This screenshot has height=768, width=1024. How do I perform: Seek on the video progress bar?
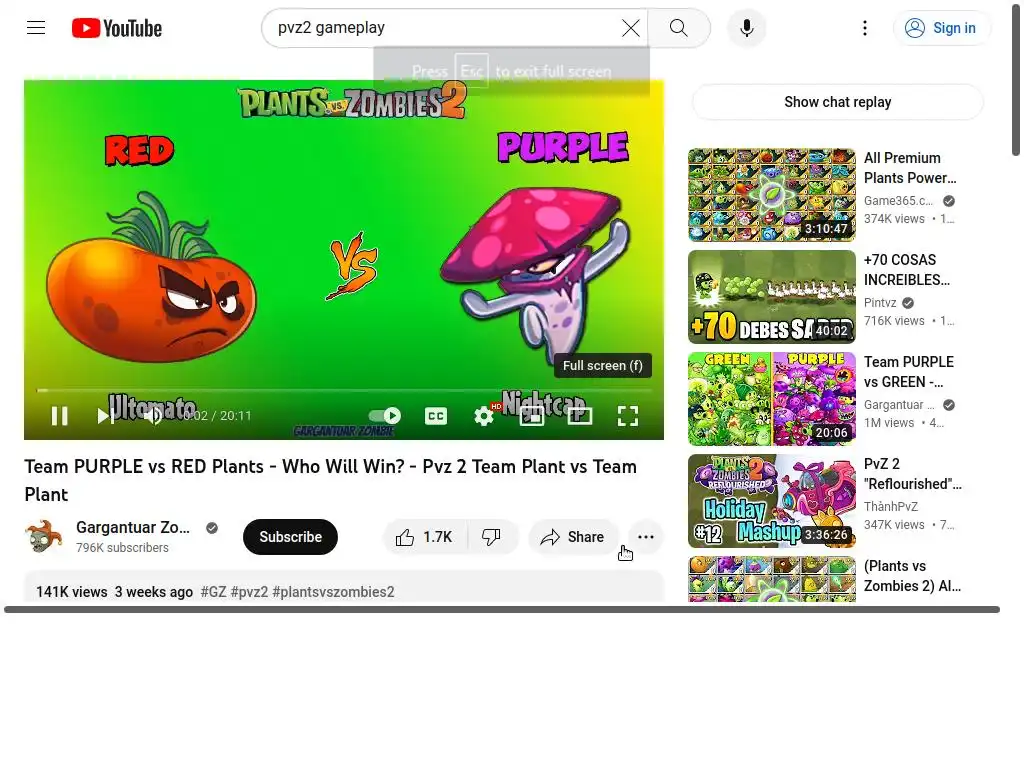[x=344, y=391]
